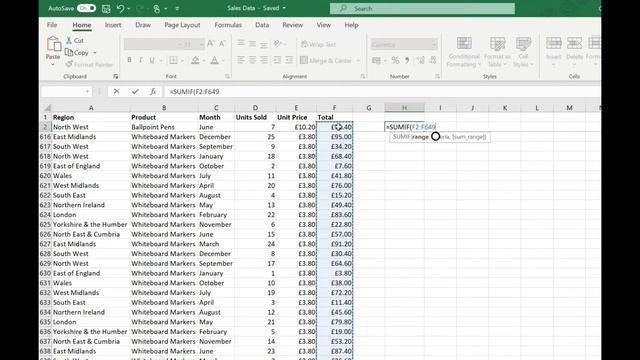
Task: Open Conditional Formatting menu
Action: point(464,52)
